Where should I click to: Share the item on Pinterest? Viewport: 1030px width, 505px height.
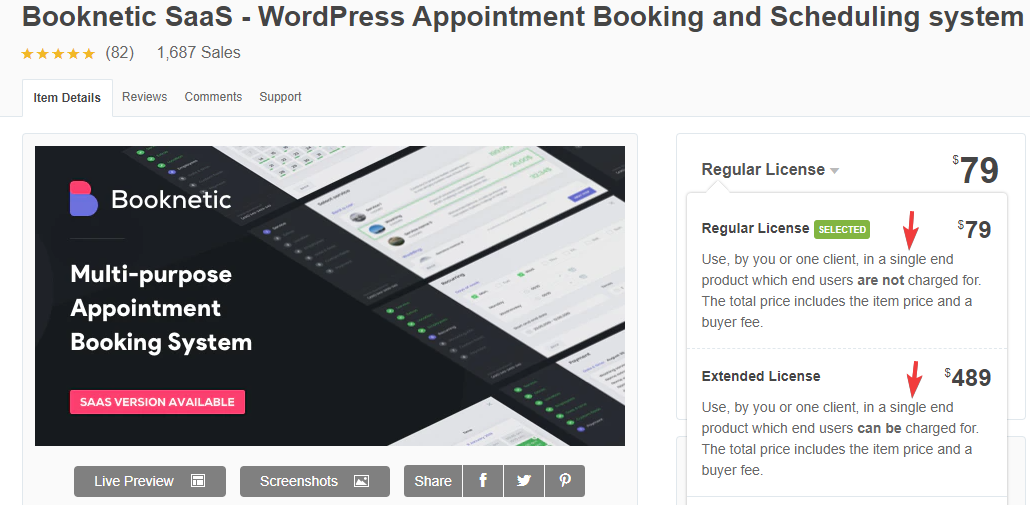click(565, 481)
